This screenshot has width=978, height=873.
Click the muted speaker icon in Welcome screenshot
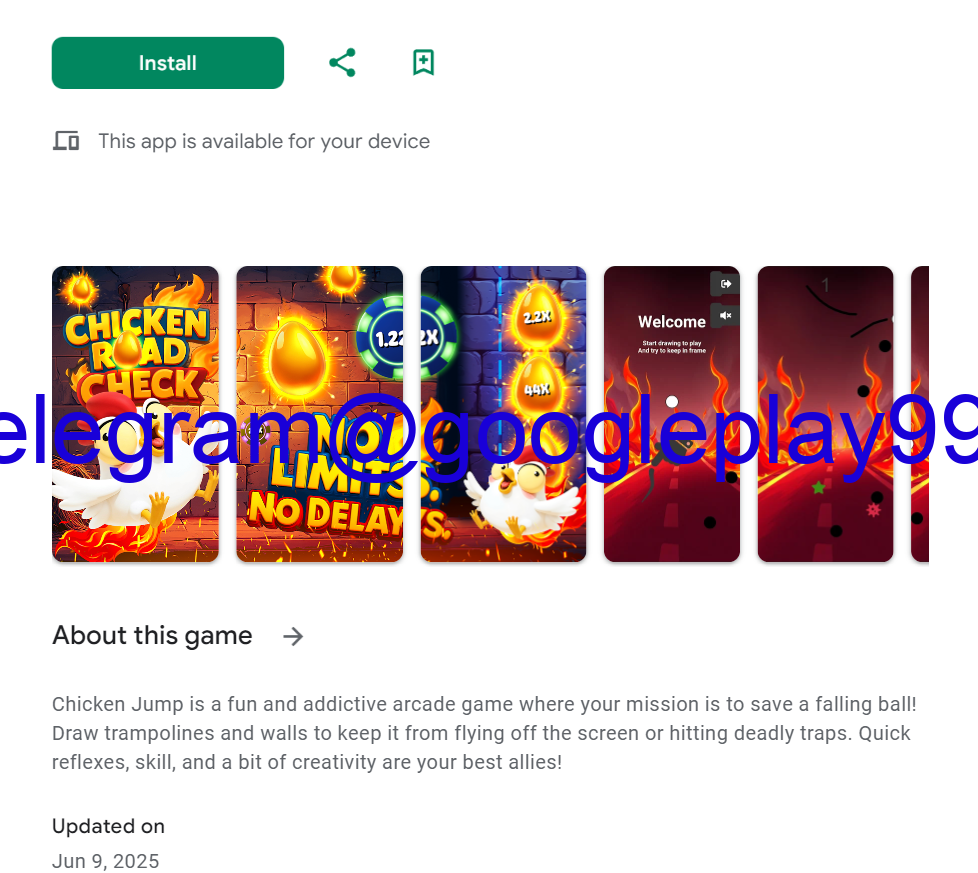click(x=725, y=316)
